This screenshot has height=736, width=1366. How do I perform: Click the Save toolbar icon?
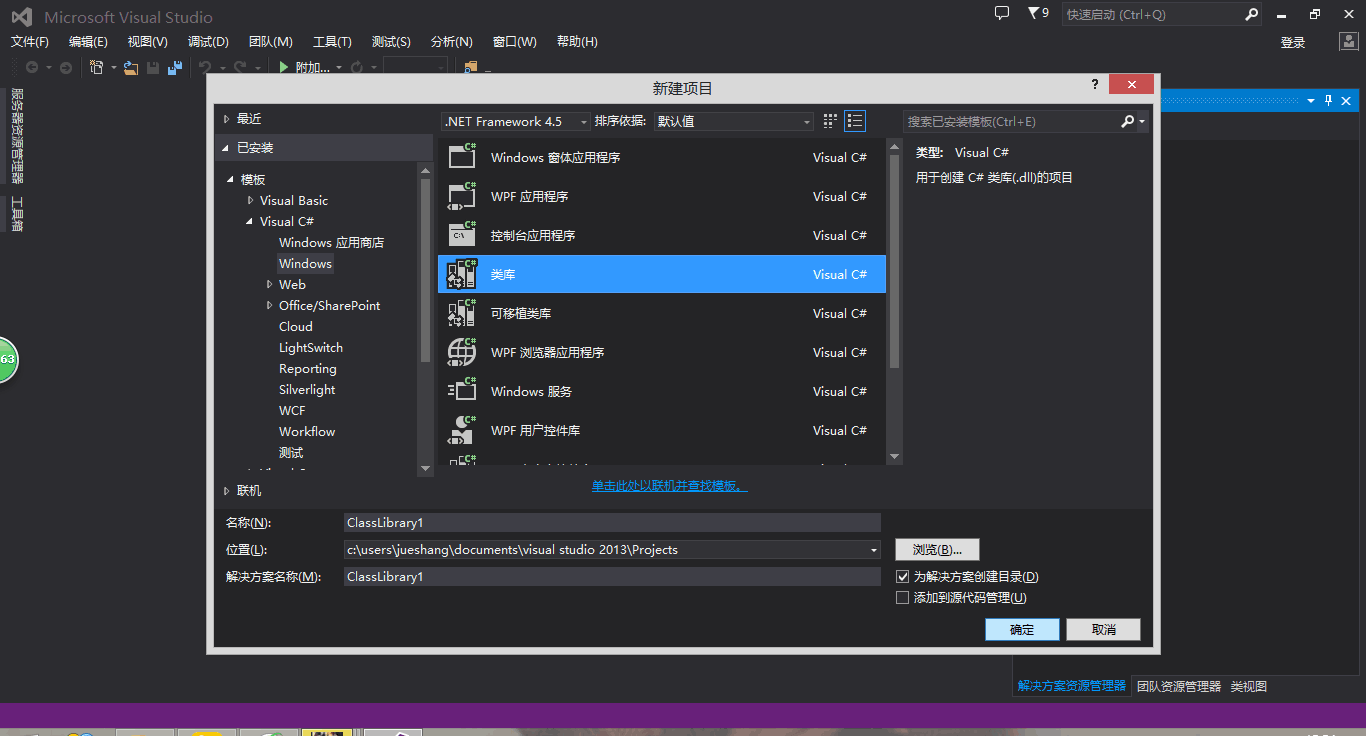click(x=153, y=67)
